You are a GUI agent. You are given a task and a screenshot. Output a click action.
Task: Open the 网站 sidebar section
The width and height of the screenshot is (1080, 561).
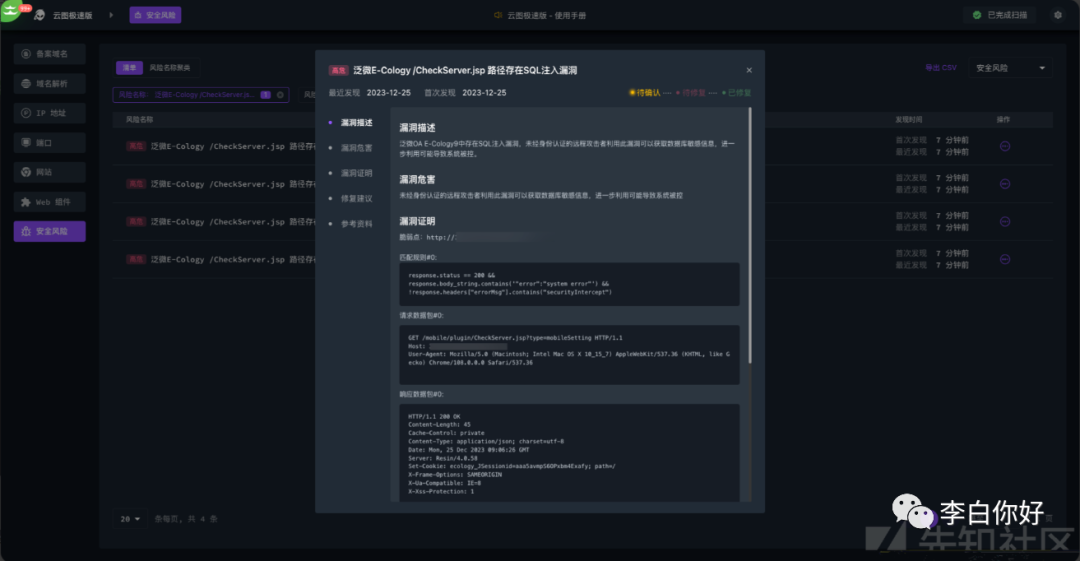pyautogui.click(x=50, y=172)
